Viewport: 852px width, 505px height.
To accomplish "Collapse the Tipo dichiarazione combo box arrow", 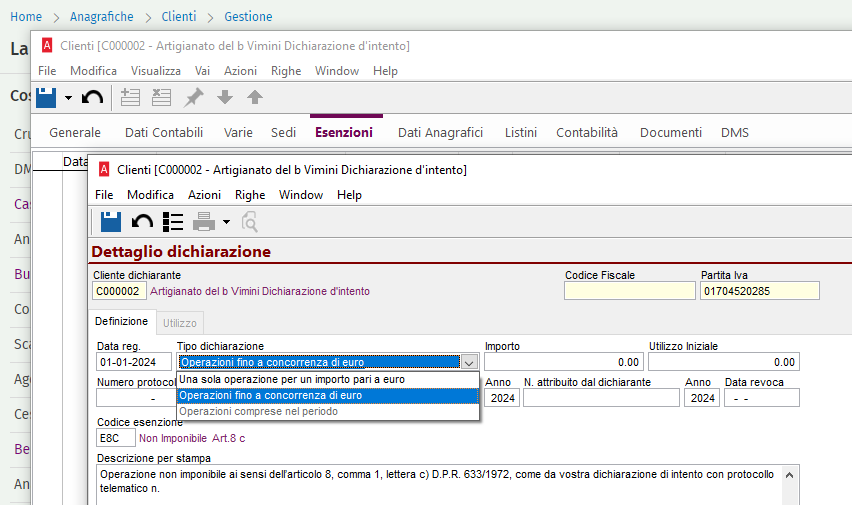I will click(469, 362).
